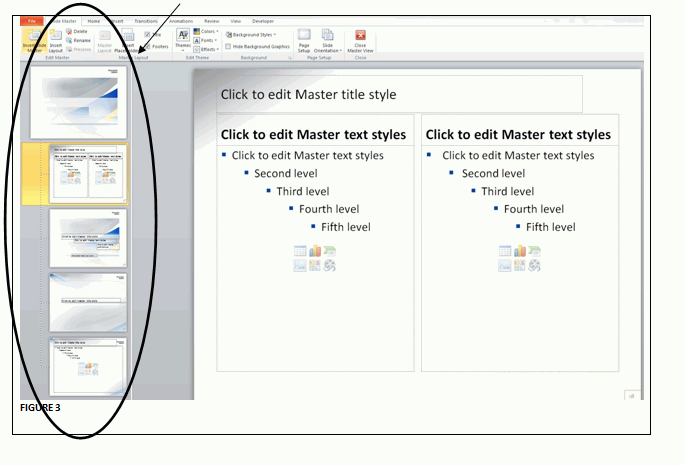Expand the Colors dropdown

[206, 31]
